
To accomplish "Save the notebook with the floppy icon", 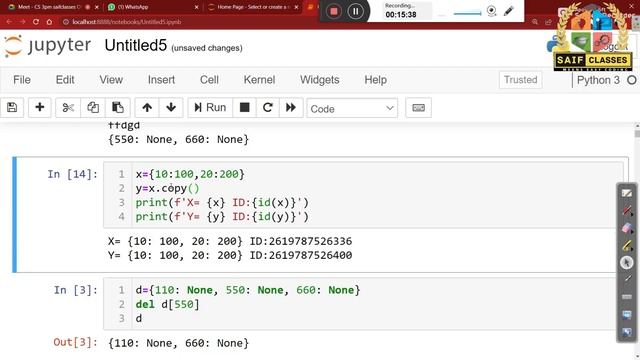I will (12, 108).
